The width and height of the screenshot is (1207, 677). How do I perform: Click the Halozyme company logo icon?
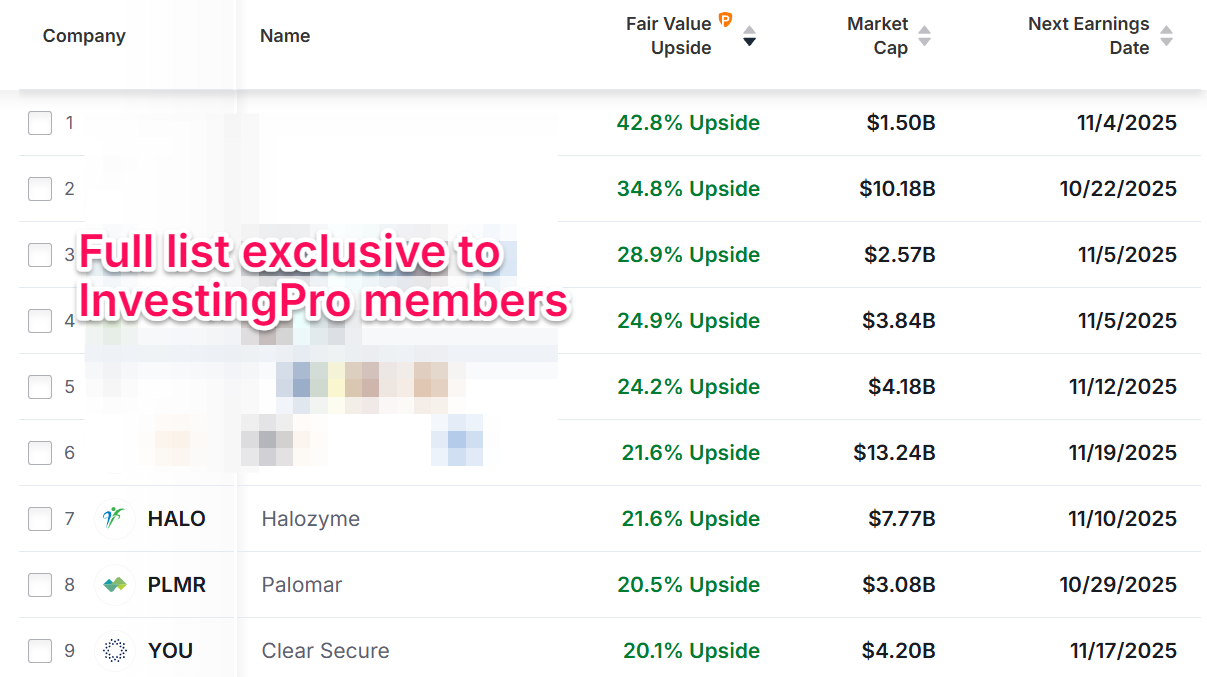click(115, 519)
